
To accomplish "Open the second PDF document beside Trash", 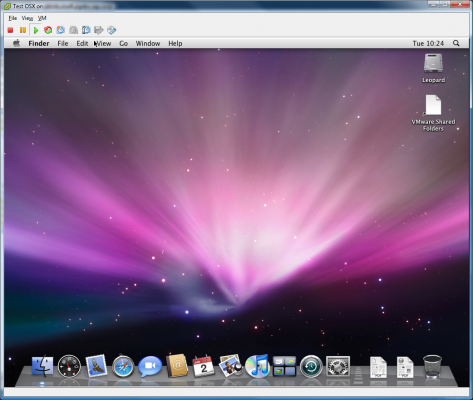I will click(x=405, y=367).
